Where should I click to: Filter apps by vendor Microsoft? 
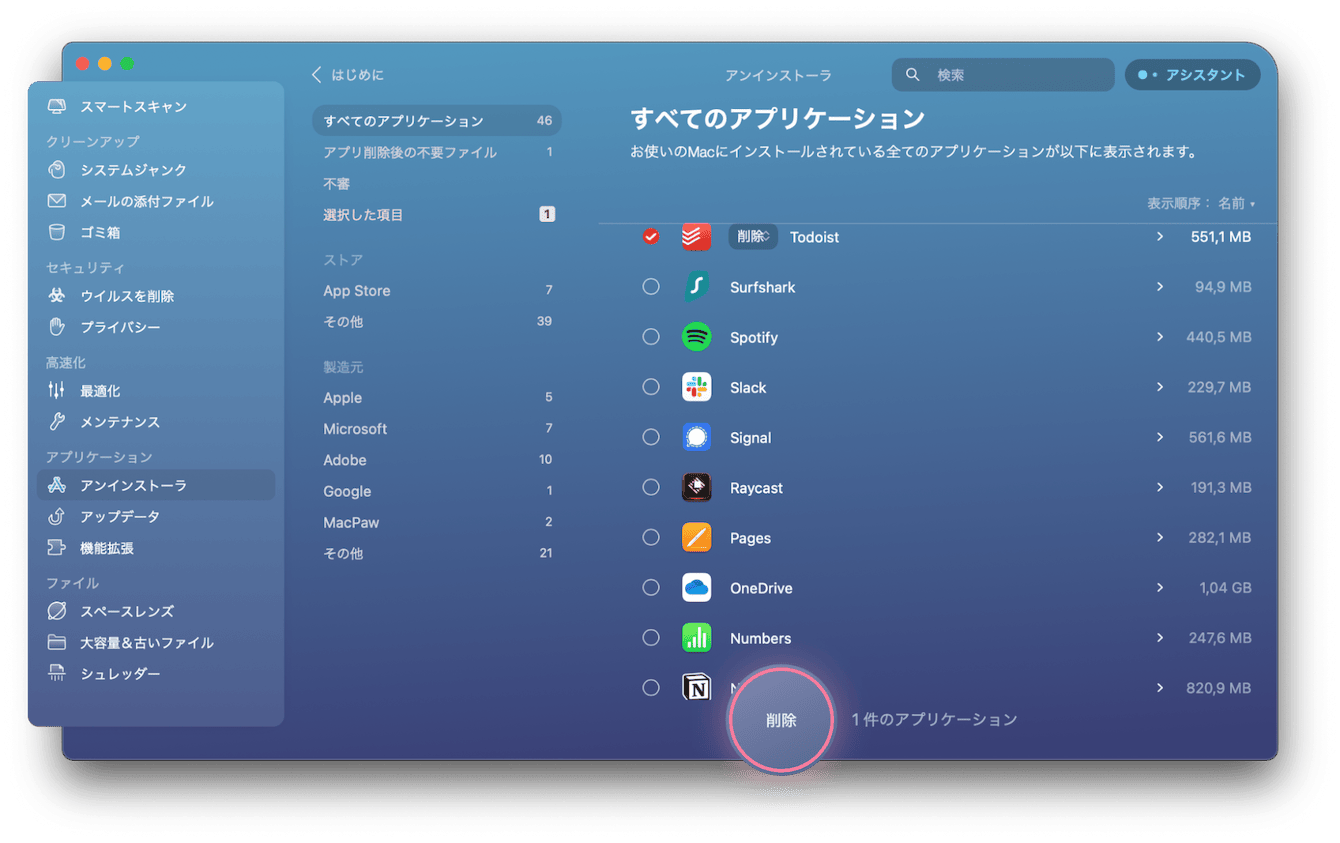(437, 429)
